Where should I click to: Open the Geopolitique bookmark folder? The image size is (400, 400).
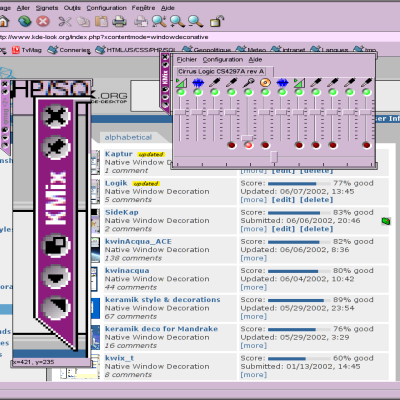point(207,50)
